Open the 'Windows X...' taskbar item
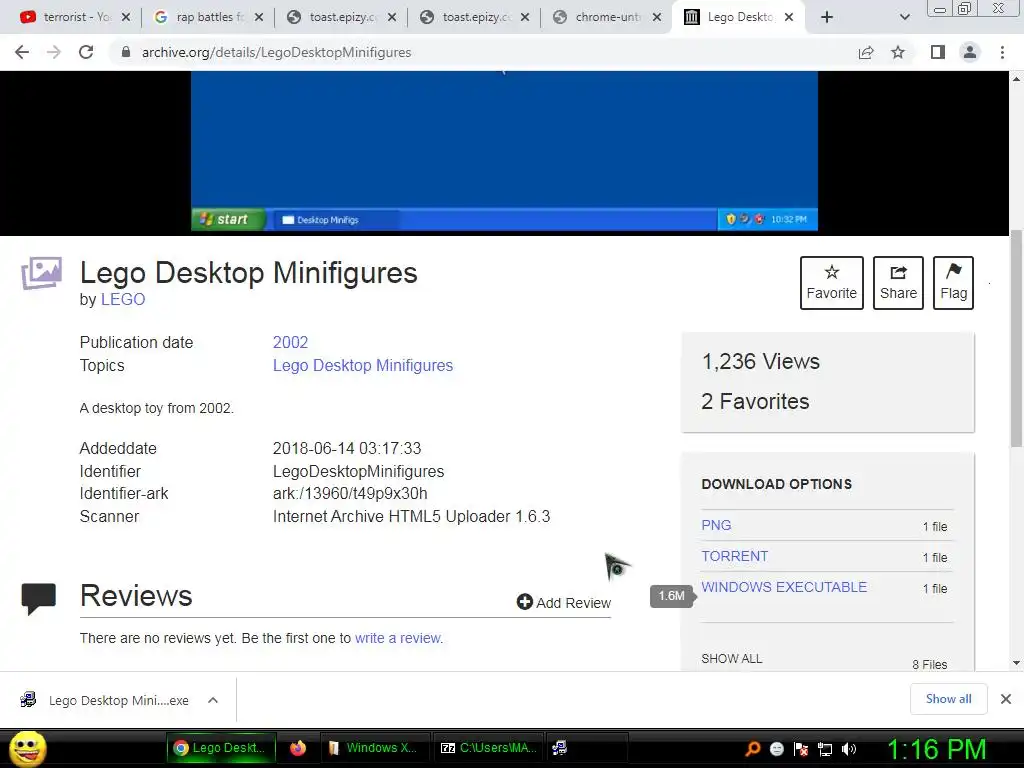Screen dimensions: 1024x768 click(x=374, y=748)
